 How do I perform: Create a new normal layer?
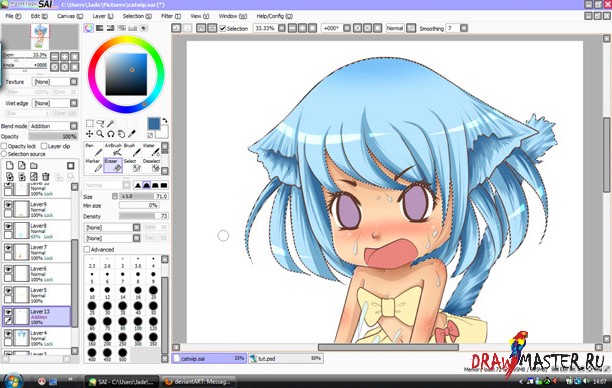(10, 166)
